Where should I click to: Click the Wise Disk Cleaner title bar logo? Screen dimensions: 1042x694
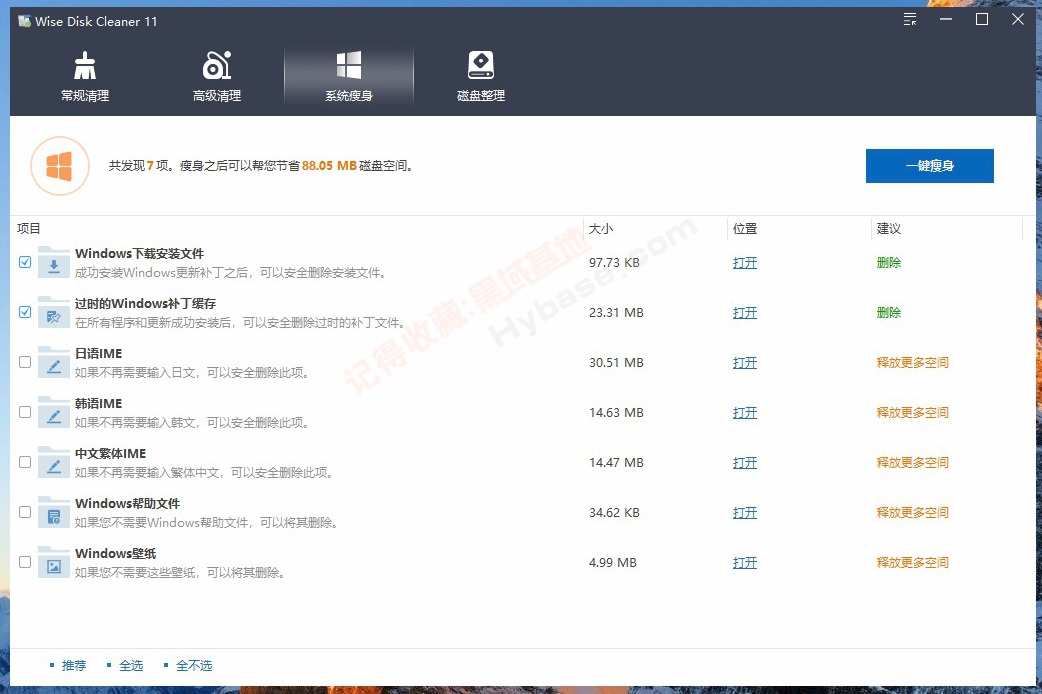25,21
